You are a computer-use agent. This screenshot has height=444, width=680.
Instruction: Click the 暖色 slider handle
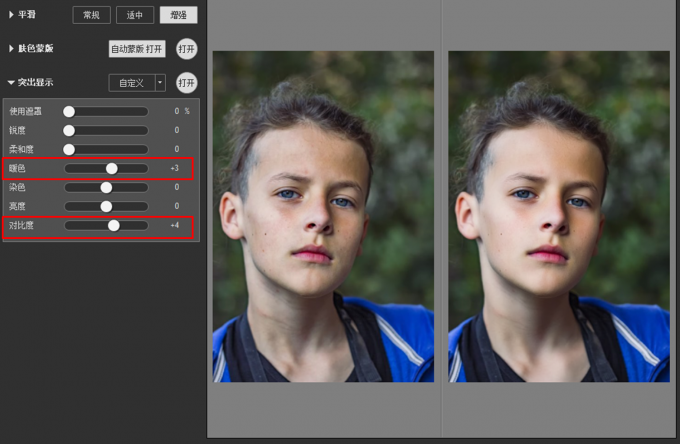tap(111, 168)
